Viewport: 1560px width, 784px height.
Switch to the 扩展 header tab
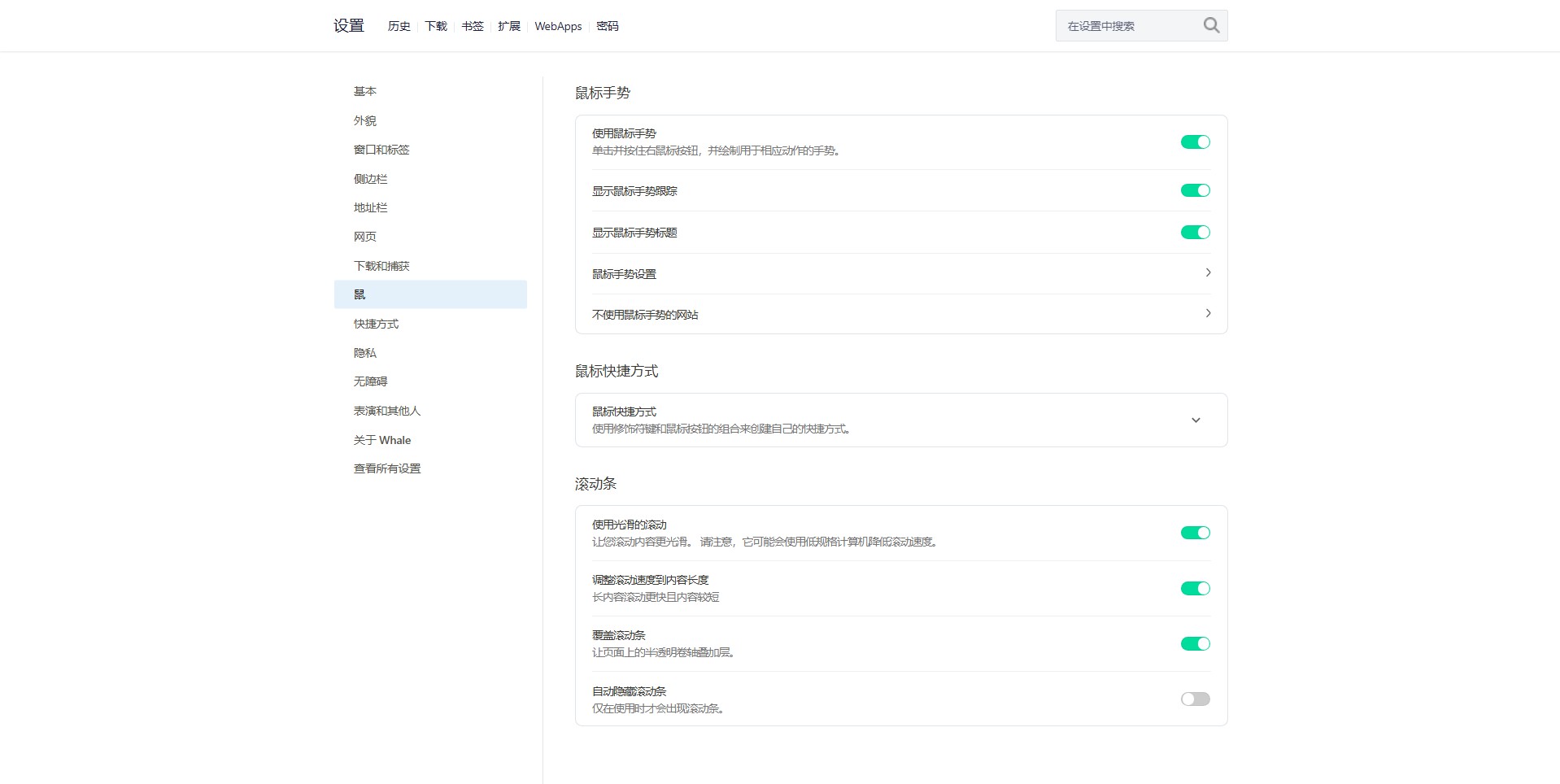pyautogui.click(x=508, y=26)
